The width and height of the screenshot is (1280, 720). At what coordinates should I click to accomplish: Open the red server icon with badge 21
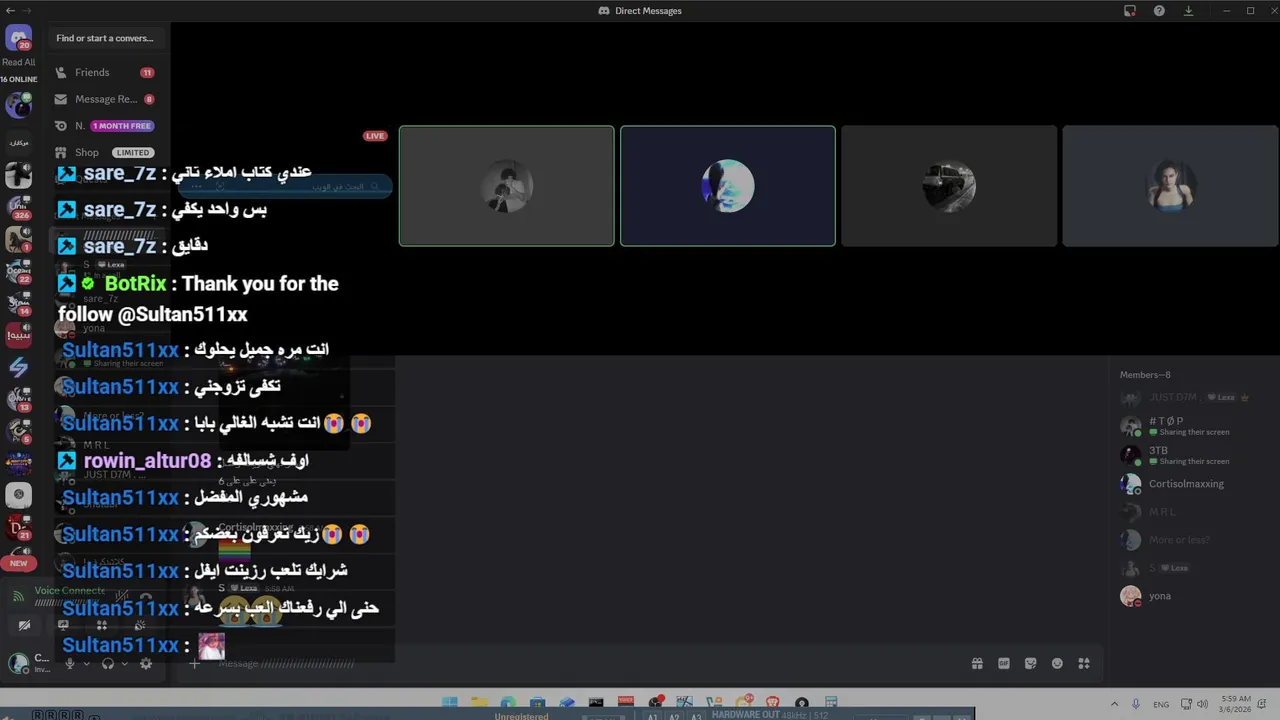click(x=18, y=527)
